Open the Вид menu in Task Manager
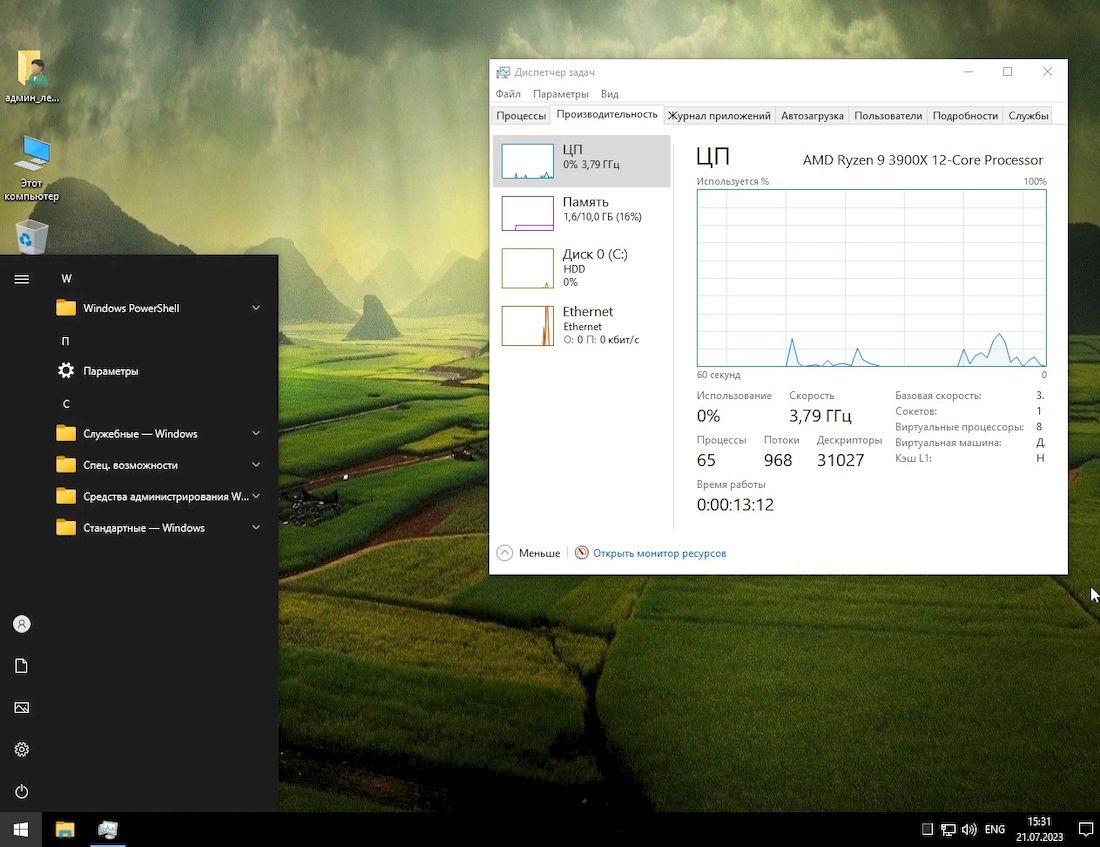The width and height of the screenshot is (1100, 847). [x=610, y=94]
